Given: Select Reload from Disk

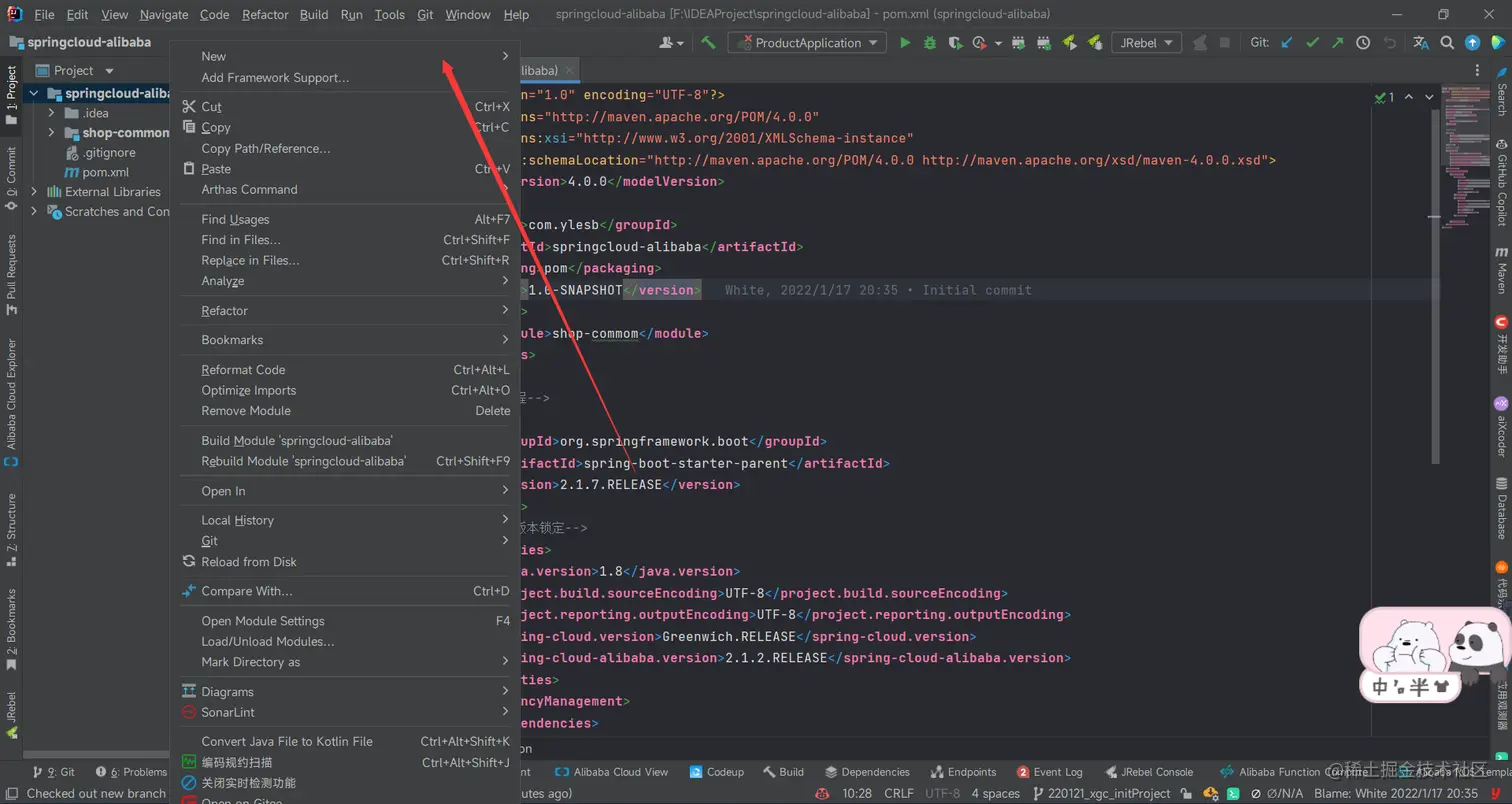Looking at the screenshot, I should (x=346, y=562).
